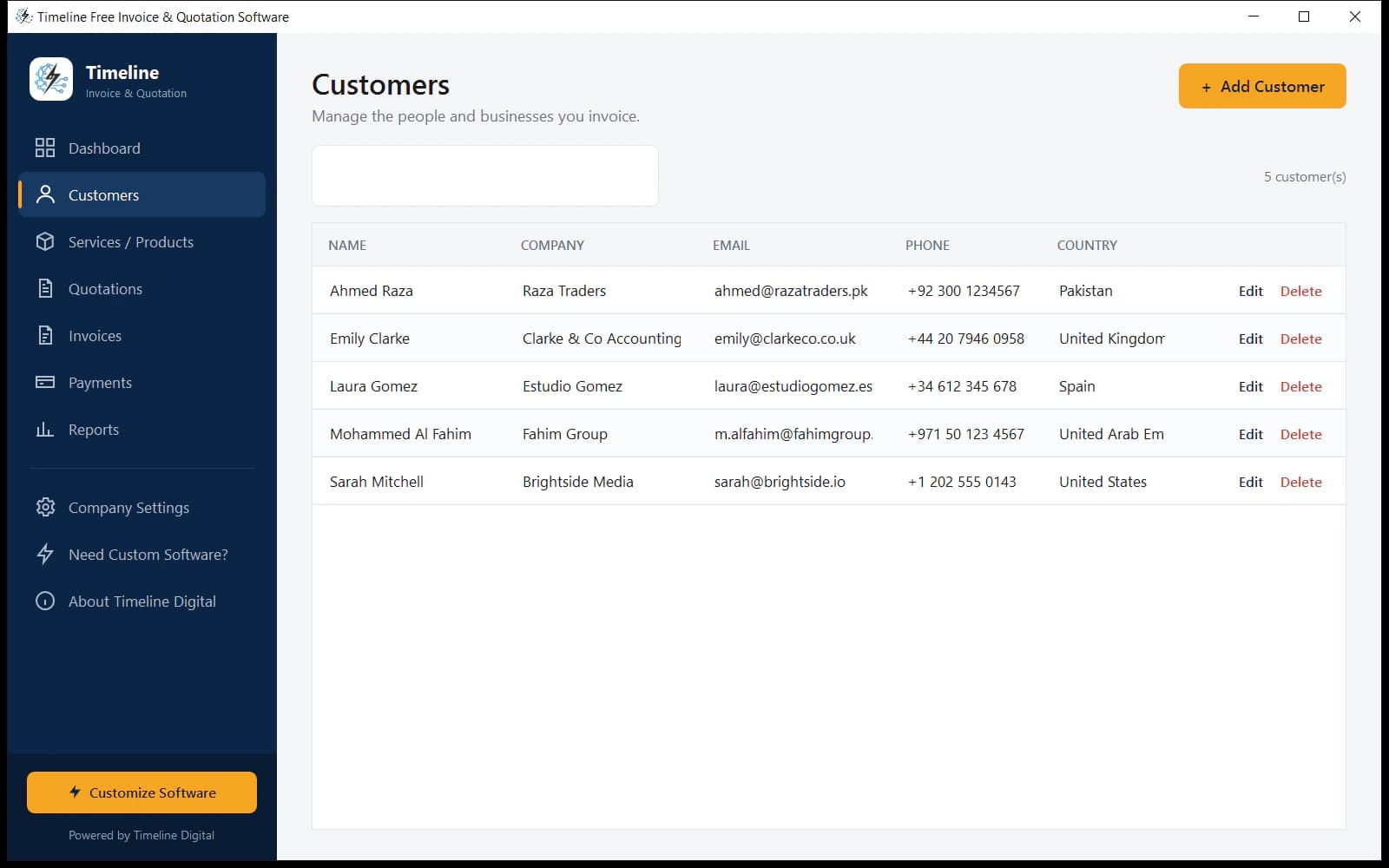The height and width of the screenshot is (868, 1389).
Task: Click the Customize Software button
Action: click(142, 792)
